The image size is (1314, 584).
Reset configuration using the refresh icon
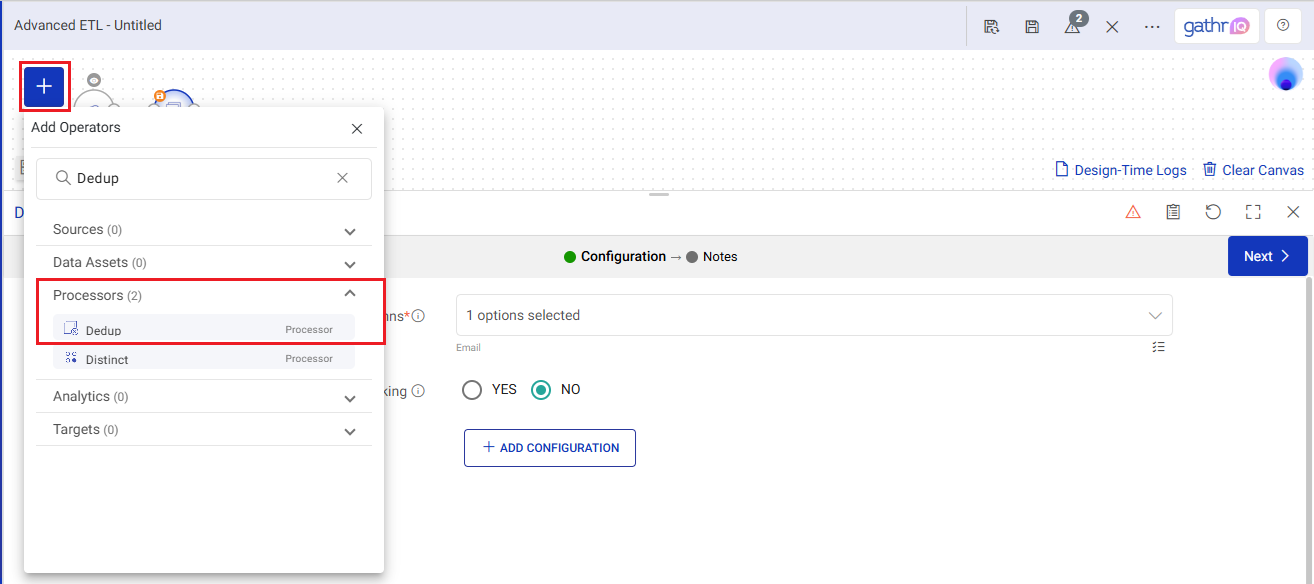[x=1213, y=211]
